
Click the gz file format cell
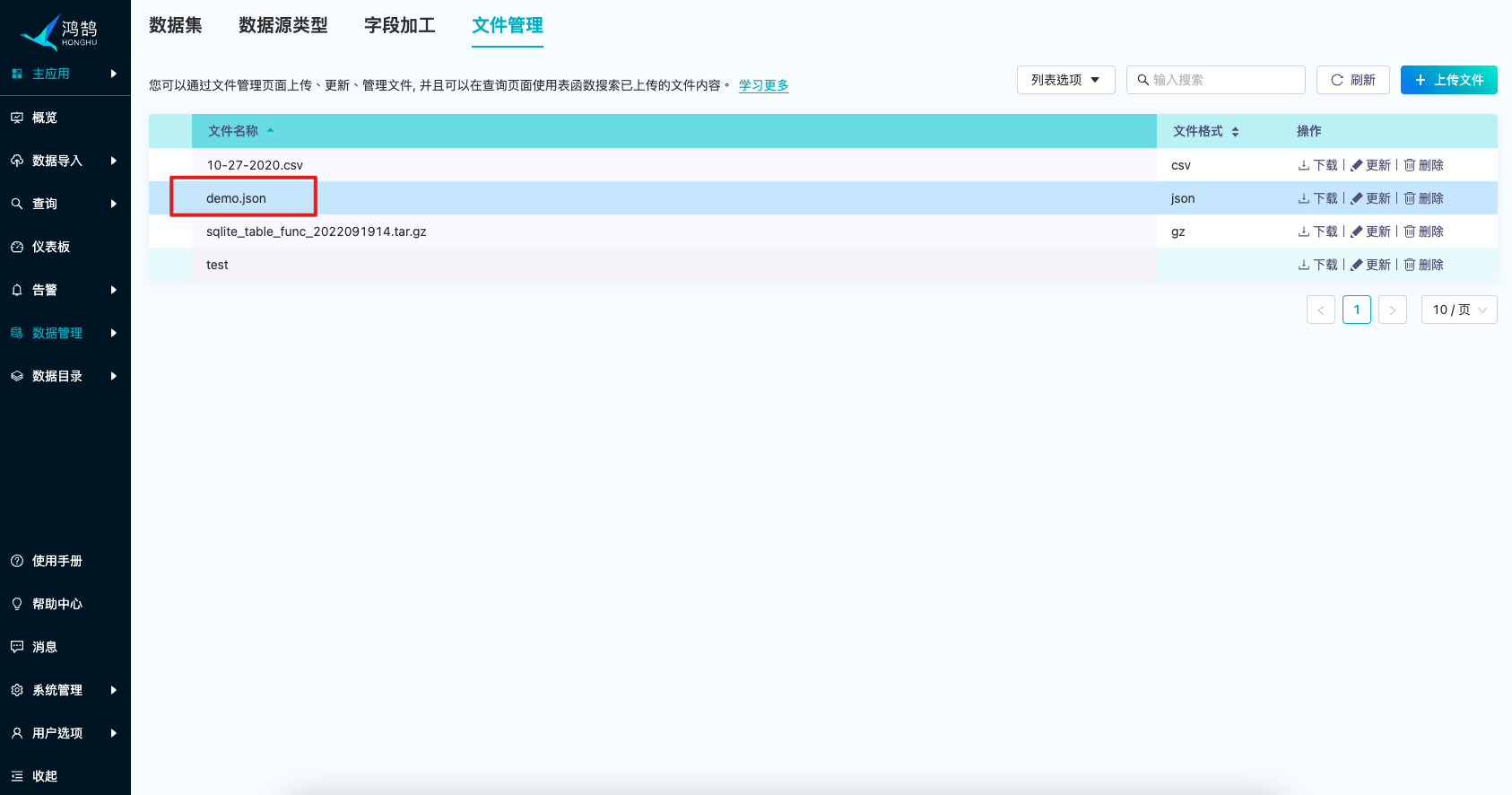1178,232
